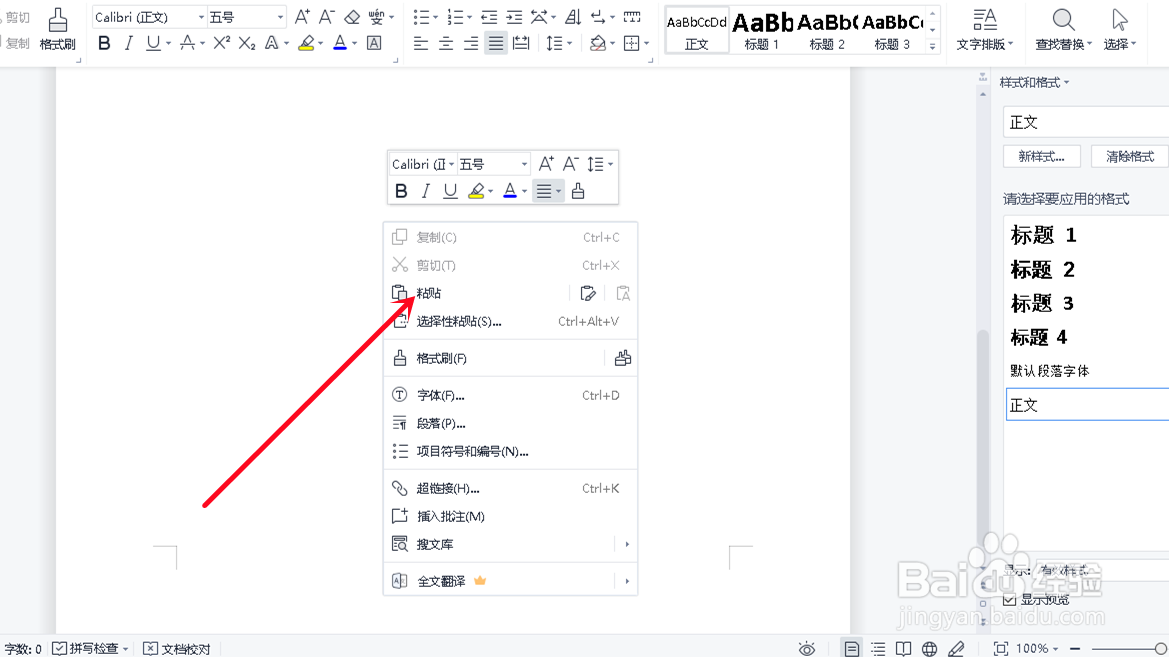Select the 标题 1 style in gallery
1169x657 pixels.
click(761, 30)
